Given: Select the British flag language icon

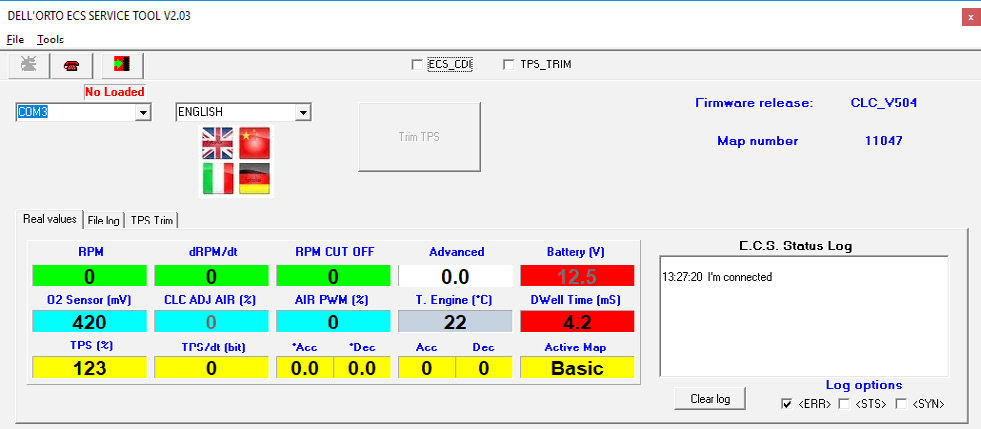Looking at the screenshot, I should click(x=218, y=143).
